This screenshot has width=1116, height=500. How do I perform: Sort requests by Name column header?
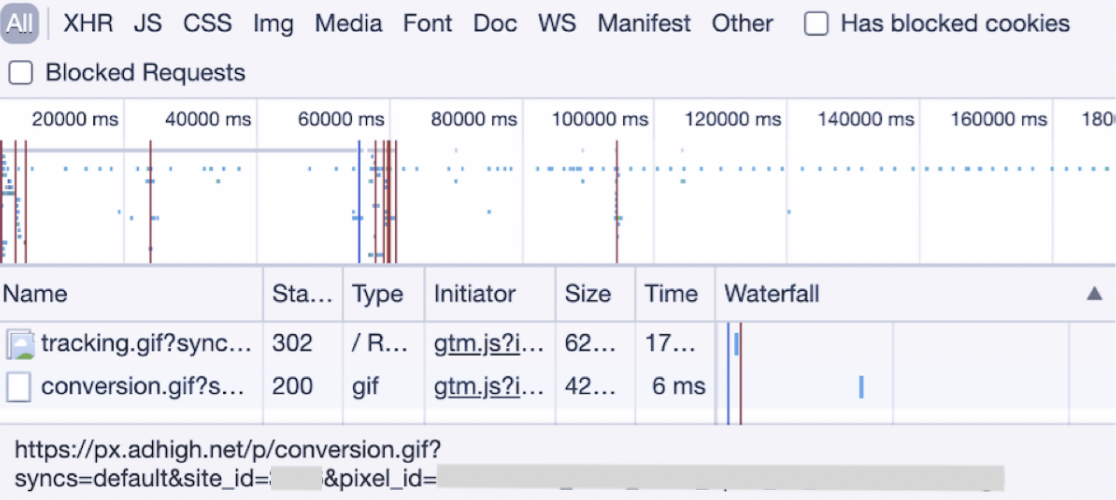click(x=35, y=294)
